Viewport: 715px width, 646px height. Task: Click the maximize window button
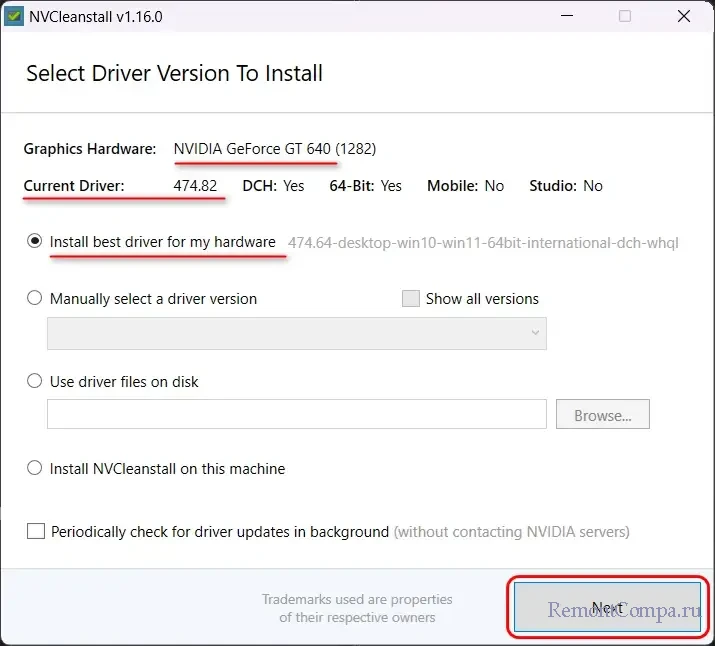(625, 16)
